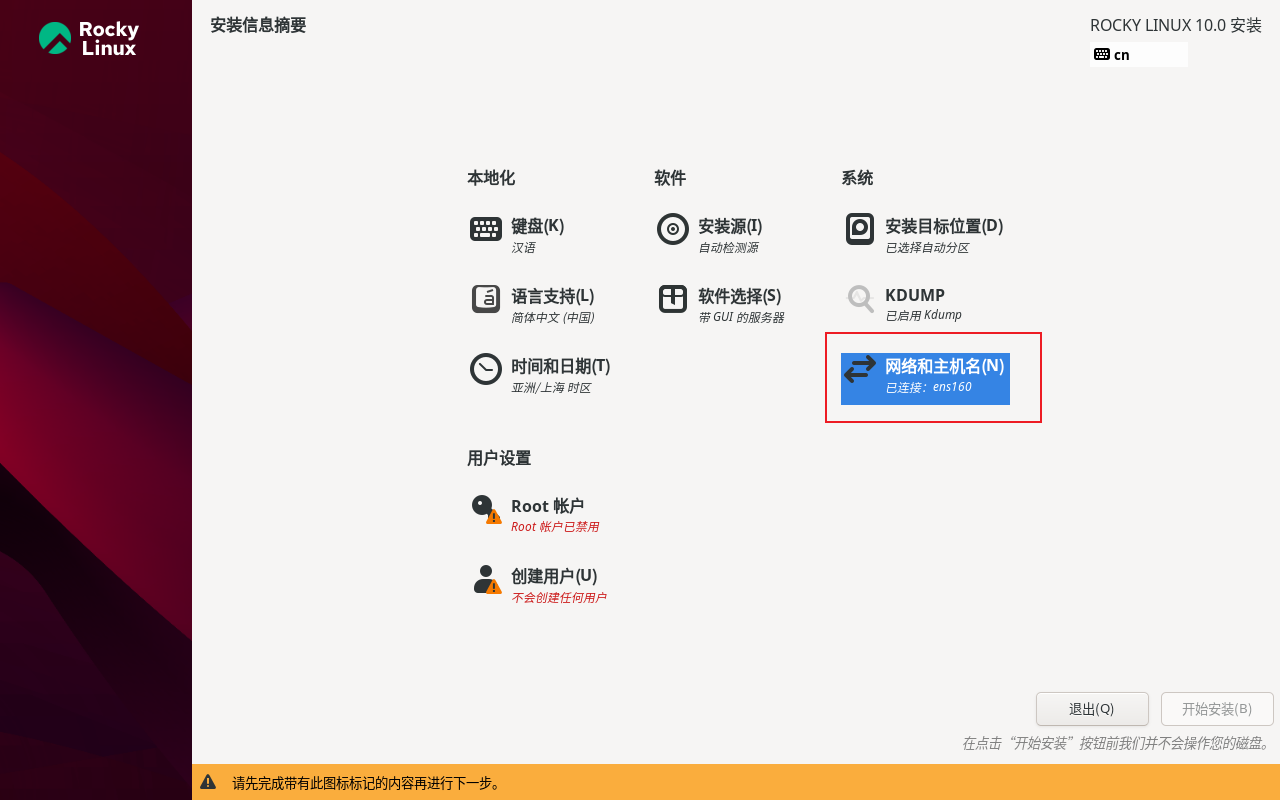Open 键盘(K) settings label
This screenshot has height=800, width=1280.
coord(538,226)
